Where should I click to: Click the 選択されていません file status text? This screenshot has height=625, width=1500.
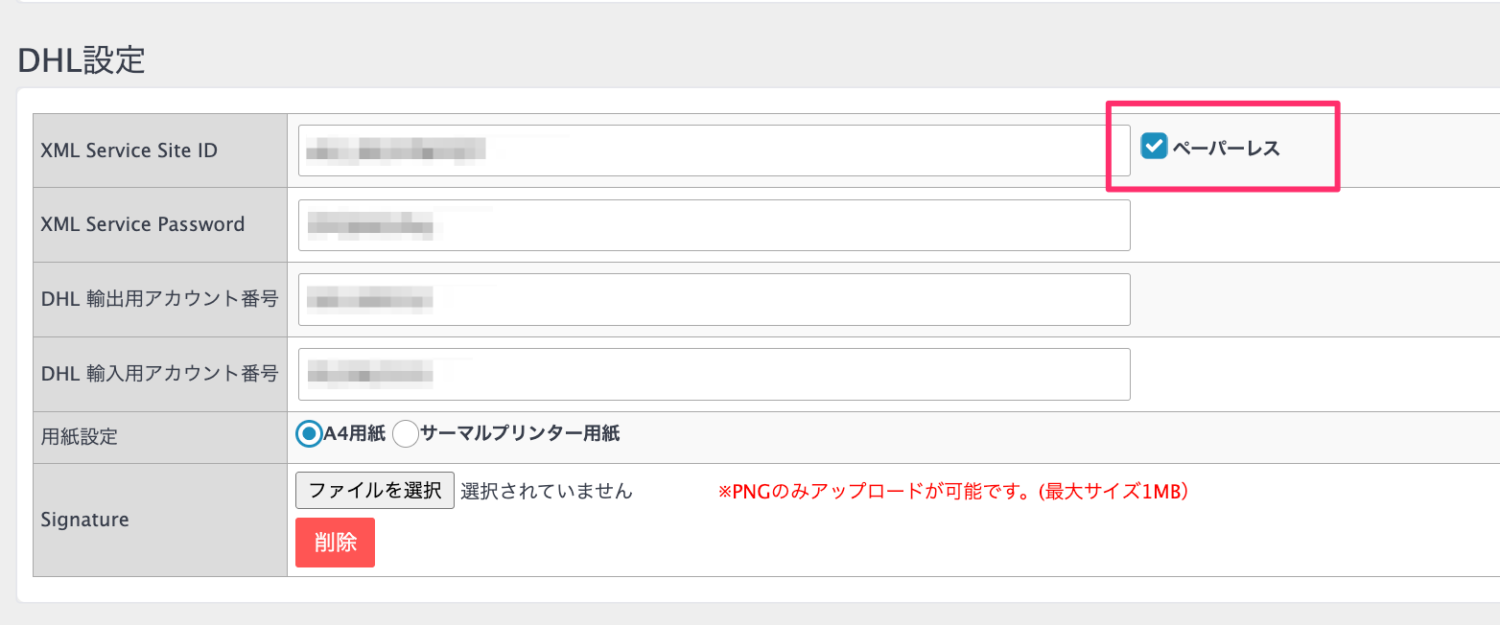pos(547,491)
